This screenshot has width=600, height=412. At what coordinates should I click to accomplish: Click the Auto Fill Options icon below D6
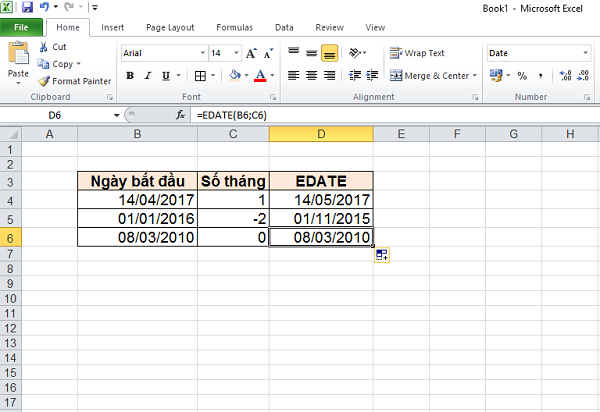(x=382, y=256)
